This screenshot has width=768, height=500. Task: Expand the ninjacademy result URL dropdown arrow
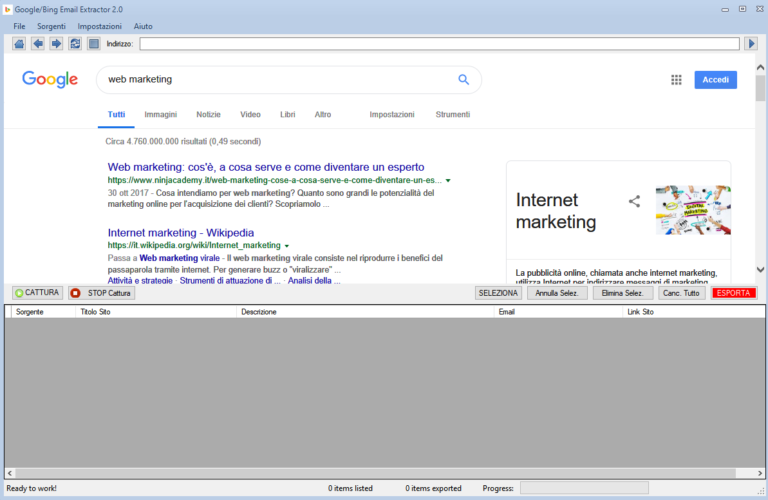coord(448,180)
